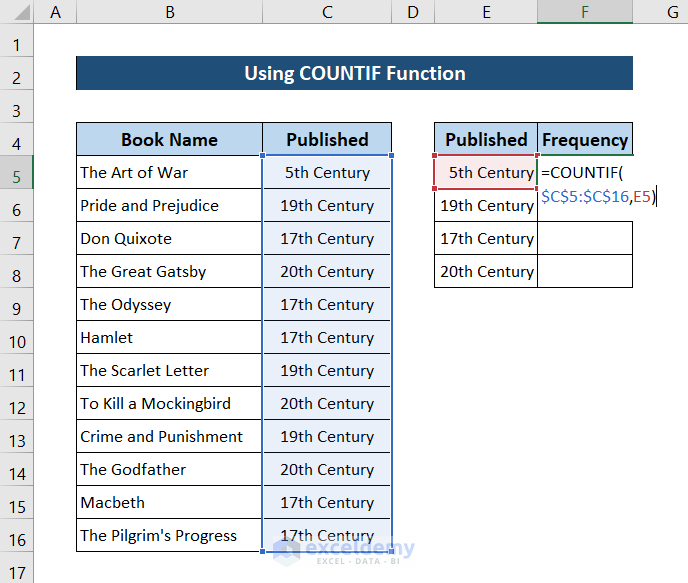Image resolution: width=688 pixels, height=583 pixels.
Task: Click the 'Published' header in column C
Action: (327, 139)
